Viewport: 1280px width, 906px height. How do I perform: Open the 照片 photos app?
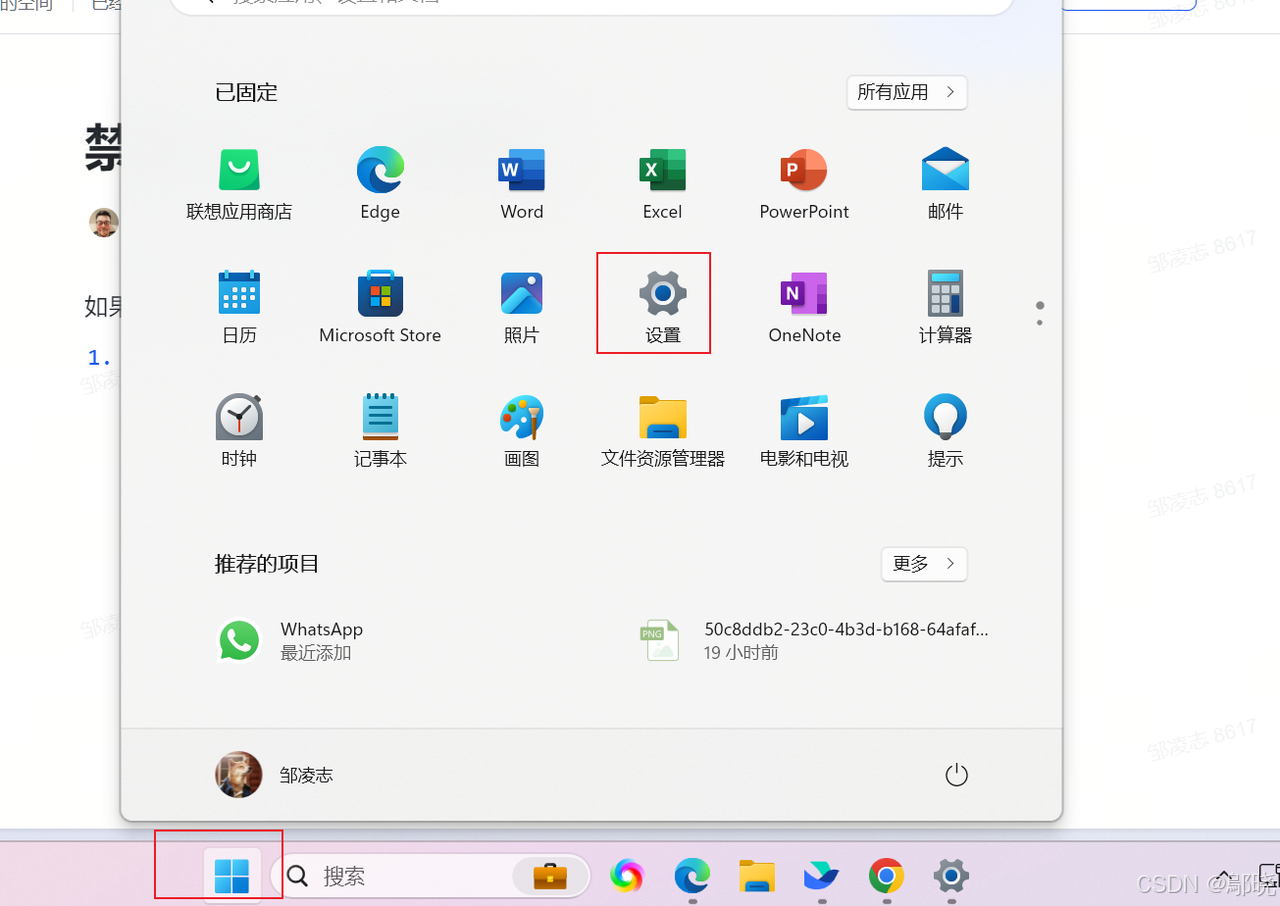[522, 308]
